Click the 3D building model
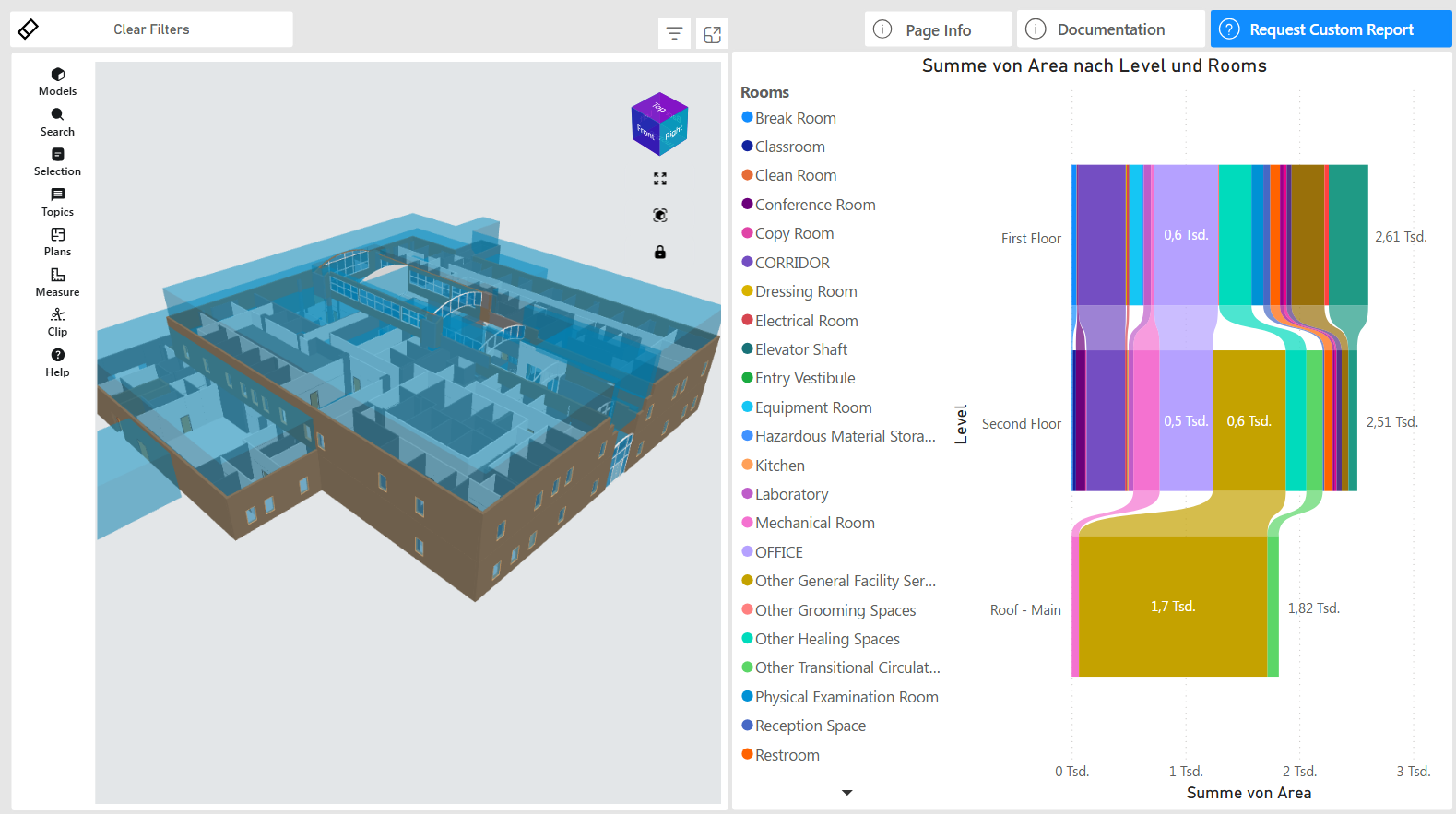 (408, 406)
